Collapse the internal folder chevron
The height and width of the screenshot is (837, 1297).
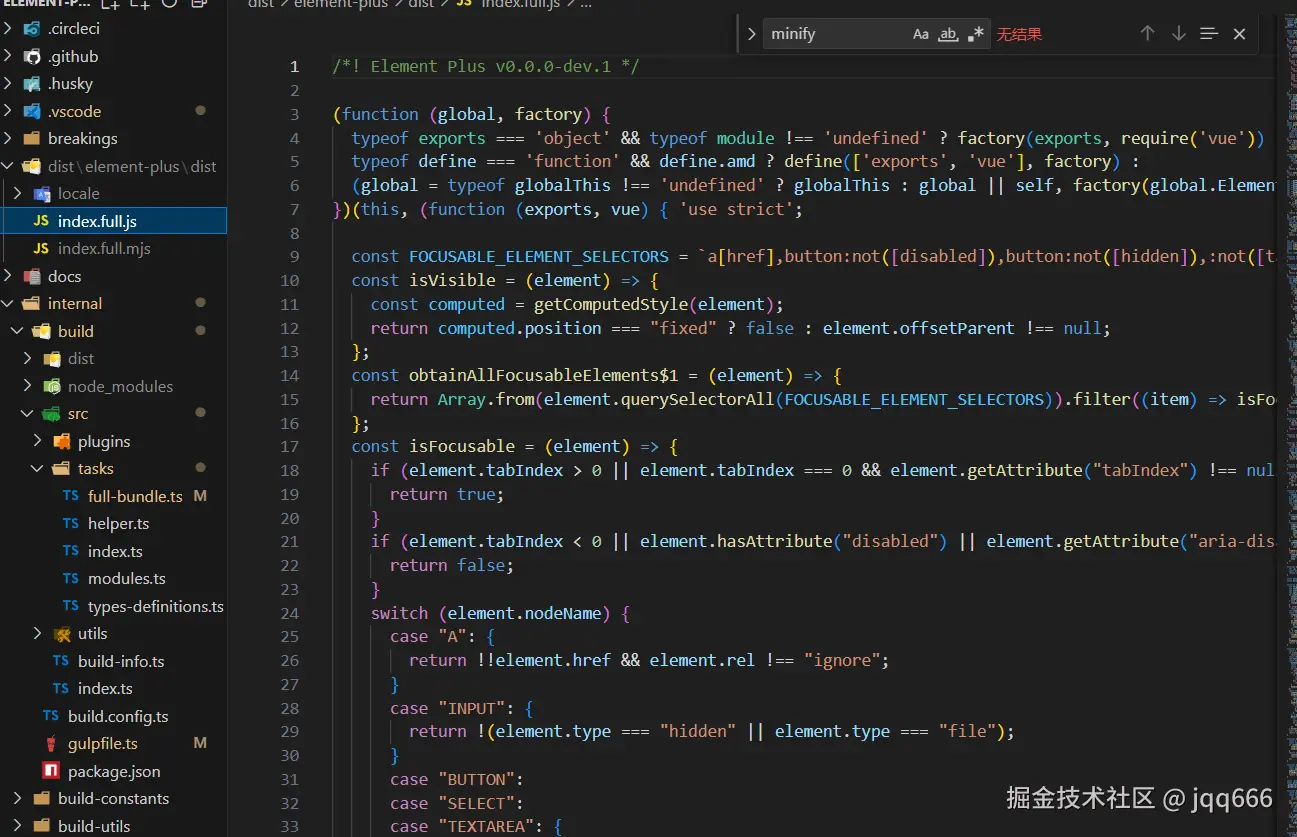click(x=9, y=304)
